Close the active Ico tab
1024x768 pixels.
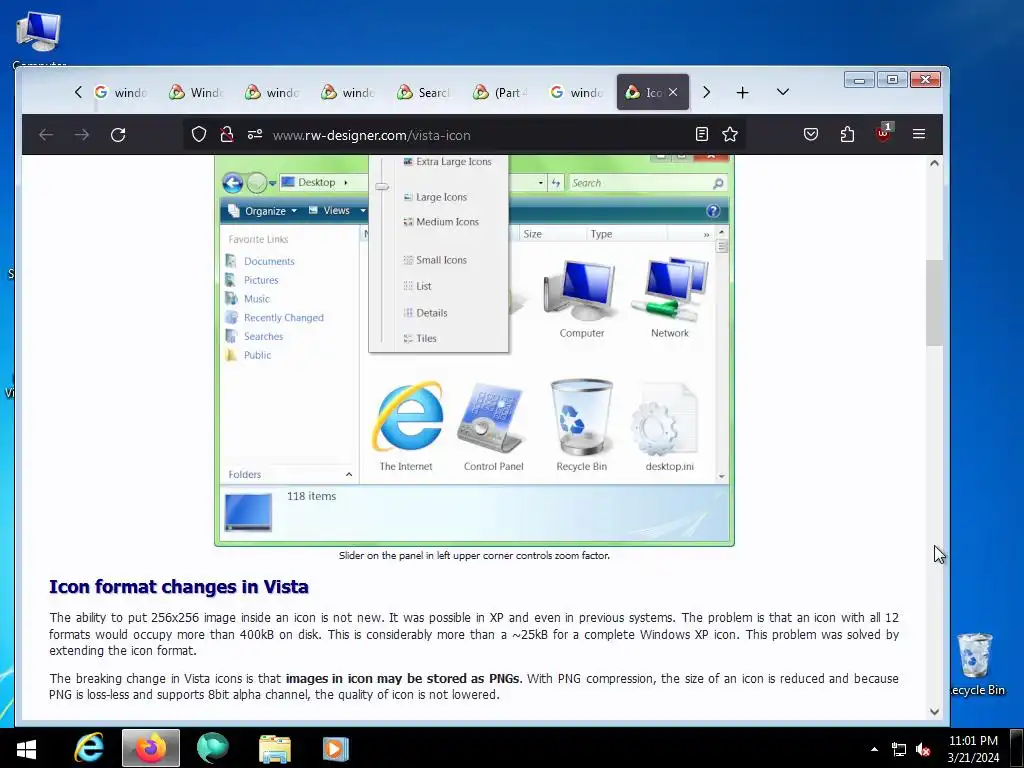(673, 92)
